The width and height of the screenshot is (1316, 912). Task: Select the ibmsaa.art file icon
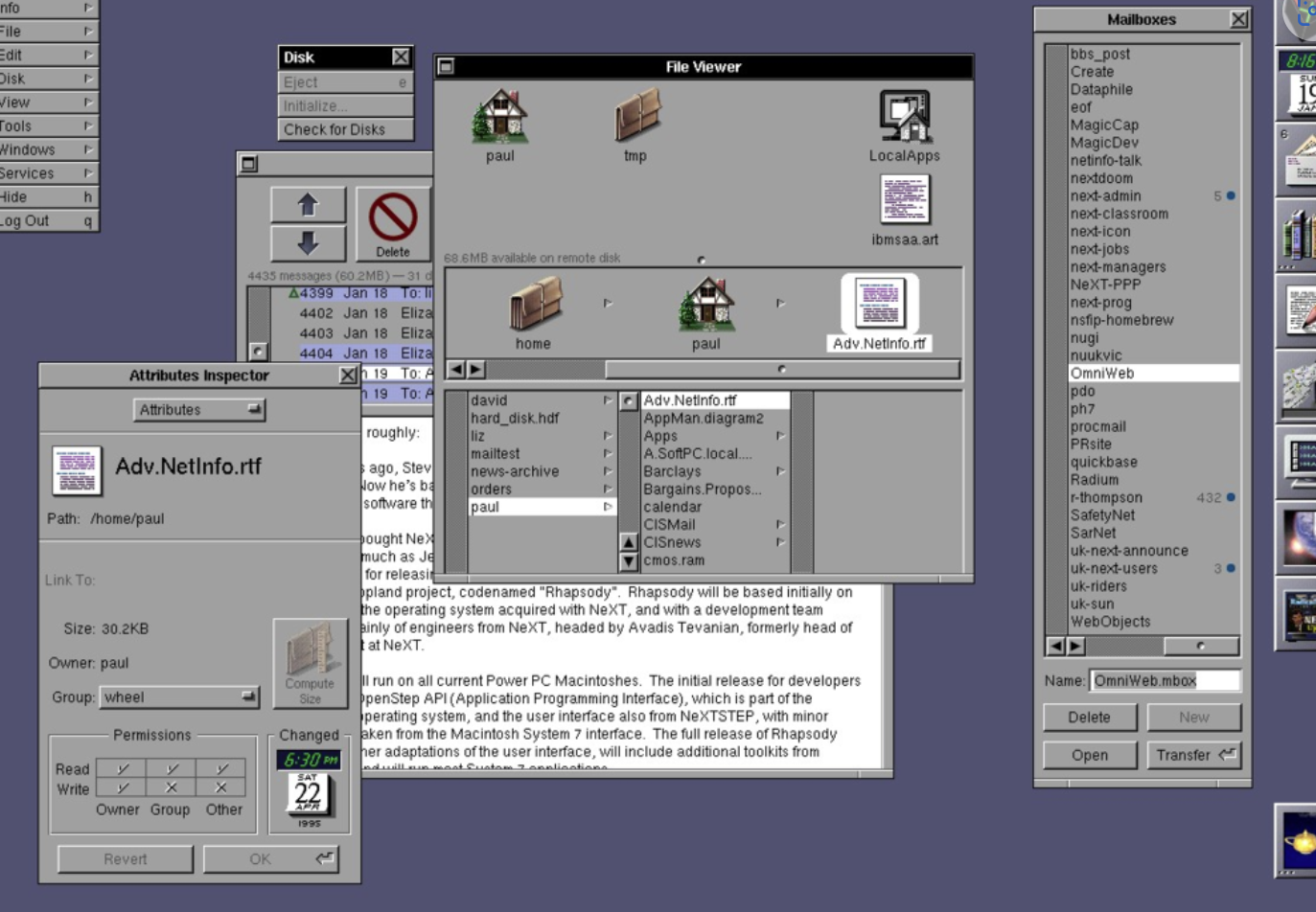click(x=904, y=201)
